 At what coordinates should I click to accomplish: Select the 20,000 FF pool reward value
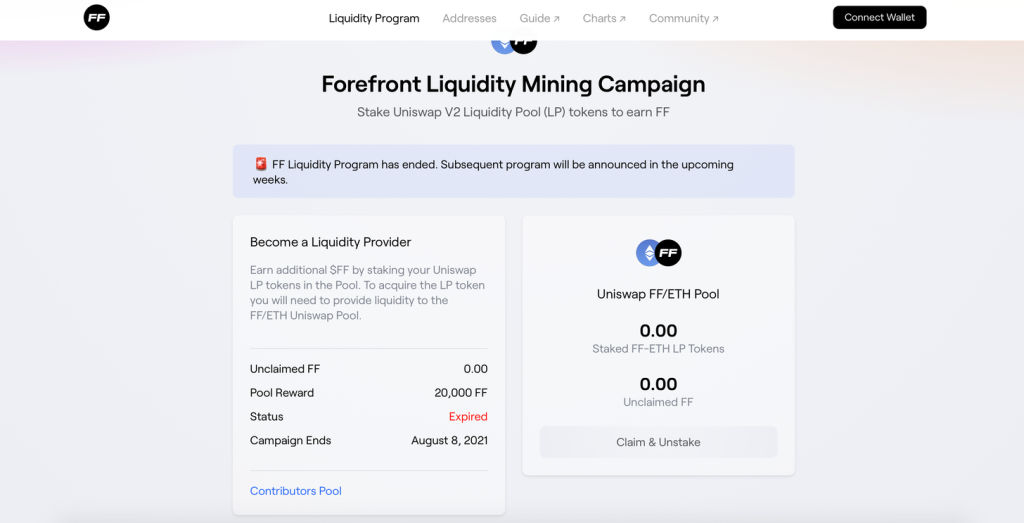point(461,393)
